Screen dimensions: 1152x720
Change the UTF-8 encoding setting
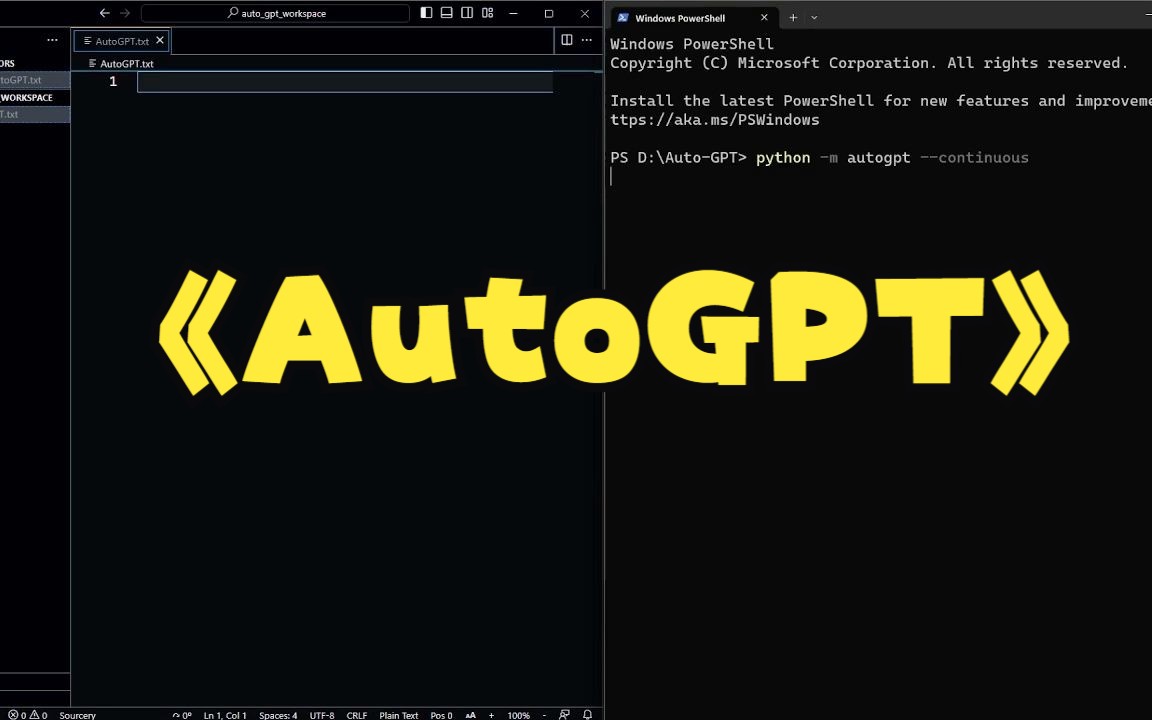pos(322,715)
